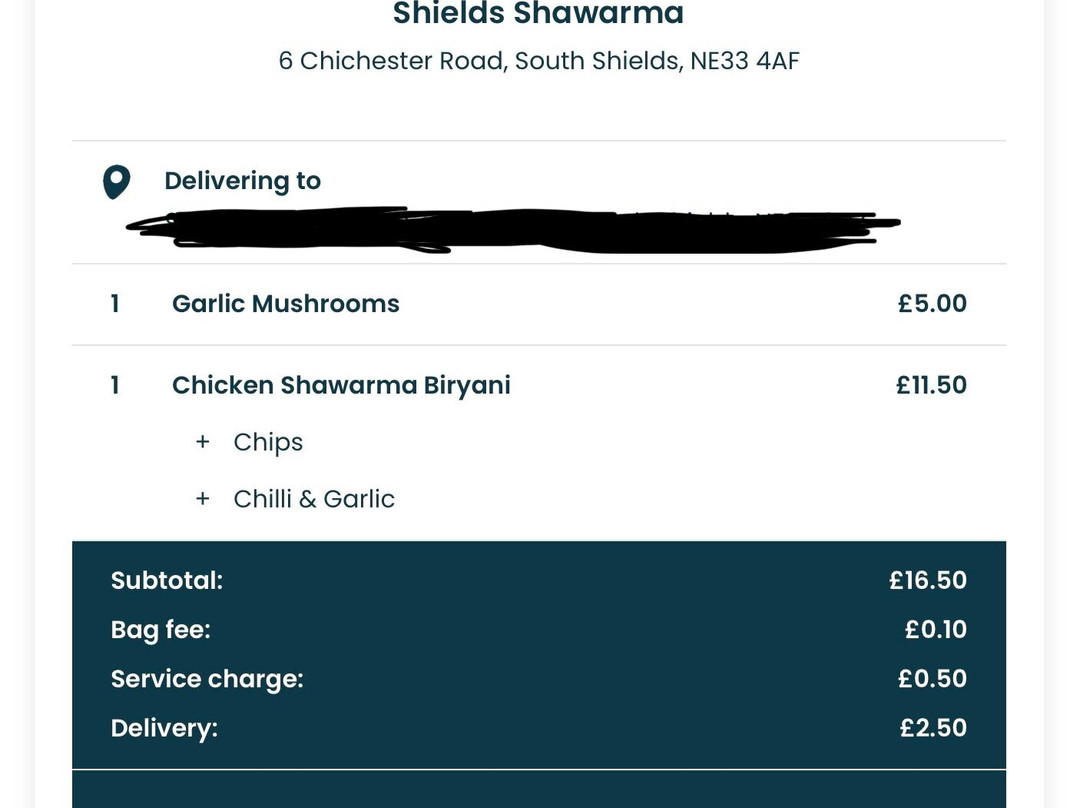Screen dimensions: 1080x808
Task: Click the £5.00 price
Action: [932, 304]
